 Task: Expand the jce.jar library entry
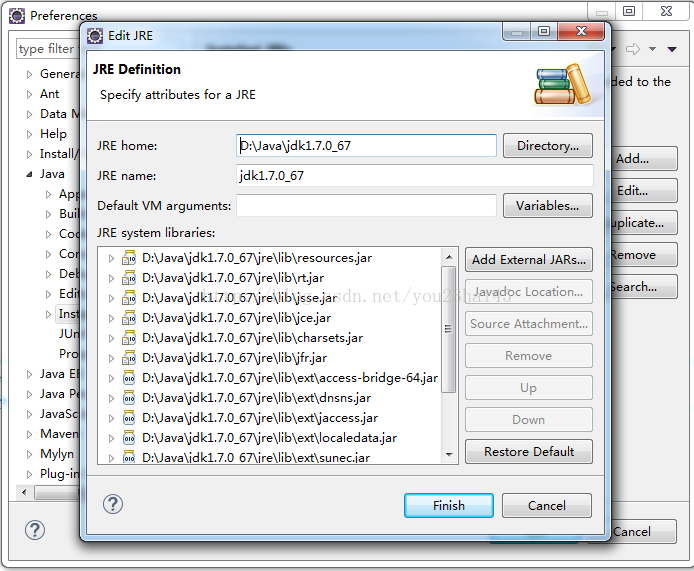pyautogui.click(x=112, y=318)
